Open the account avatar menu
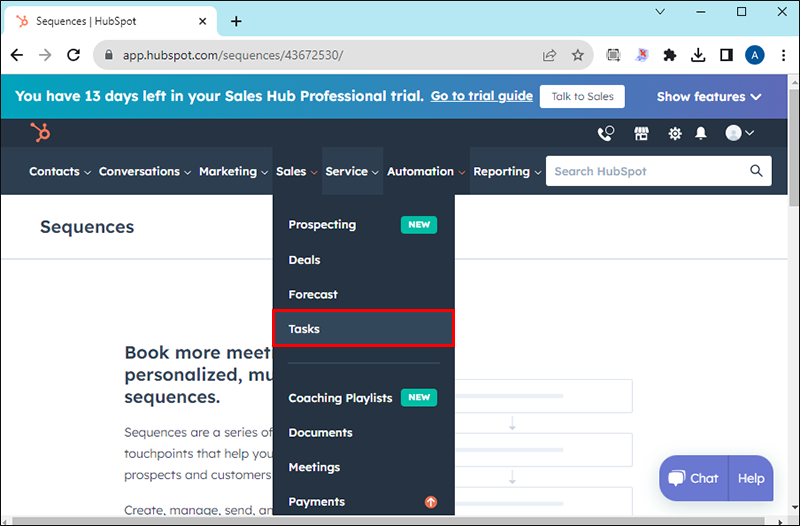Screen dimensions: 800x526 [x=739, y=133]
